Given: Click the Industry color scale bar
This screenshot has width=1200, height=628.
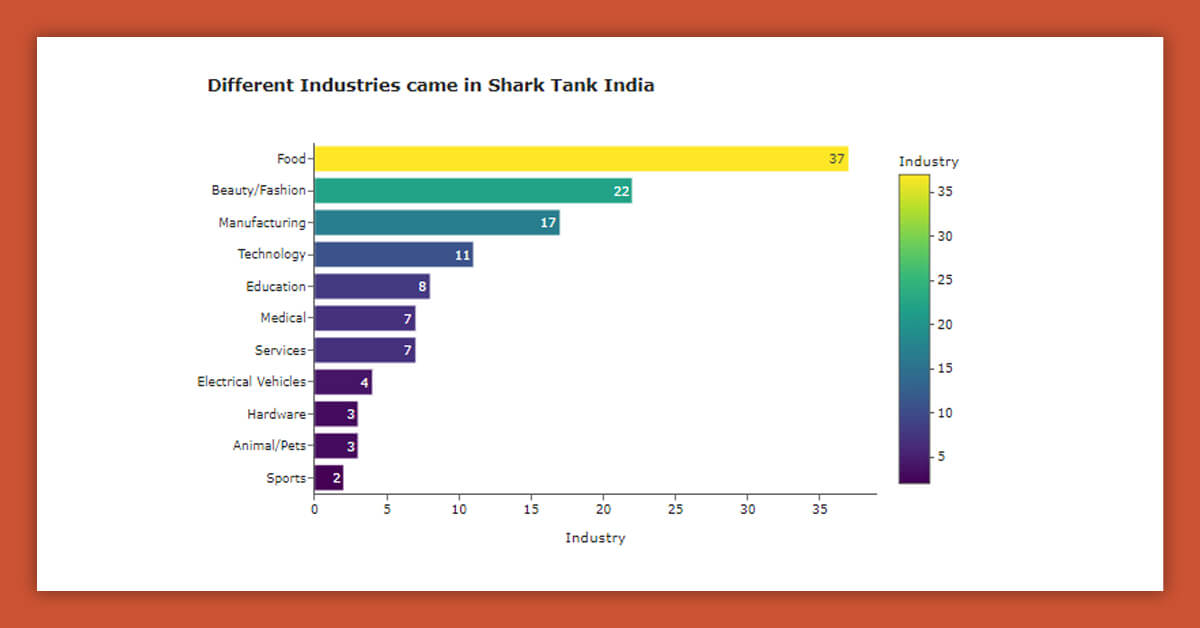Looking at the screenshot, I should tap(914, 329).
